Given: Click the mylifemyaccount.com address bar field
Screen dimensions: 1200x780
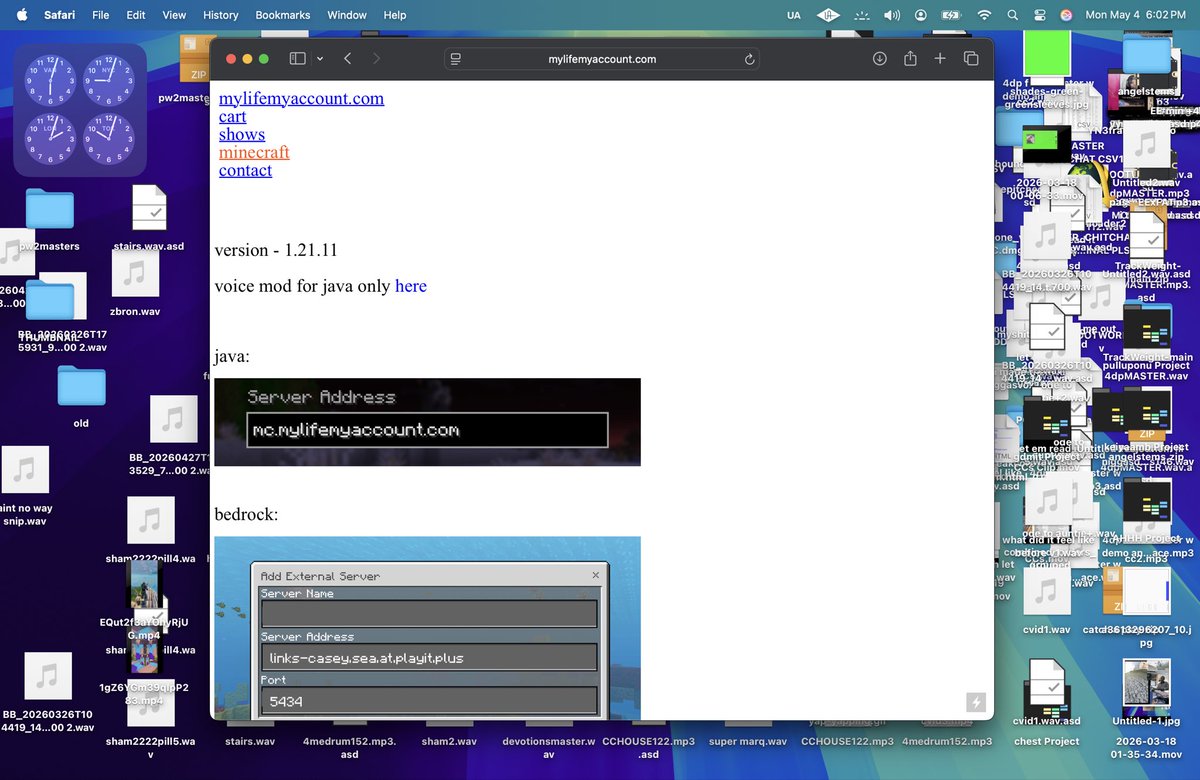Looking at the screenshot, I should [x=602, y=59].
